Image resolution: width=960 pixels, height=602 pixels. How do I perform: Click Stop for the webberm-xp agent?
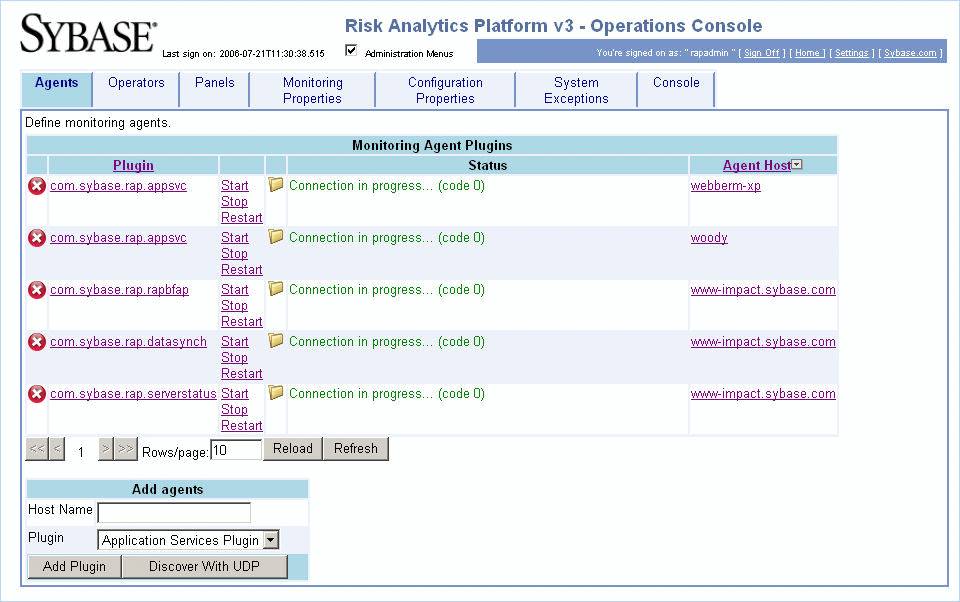click(234, 201)
